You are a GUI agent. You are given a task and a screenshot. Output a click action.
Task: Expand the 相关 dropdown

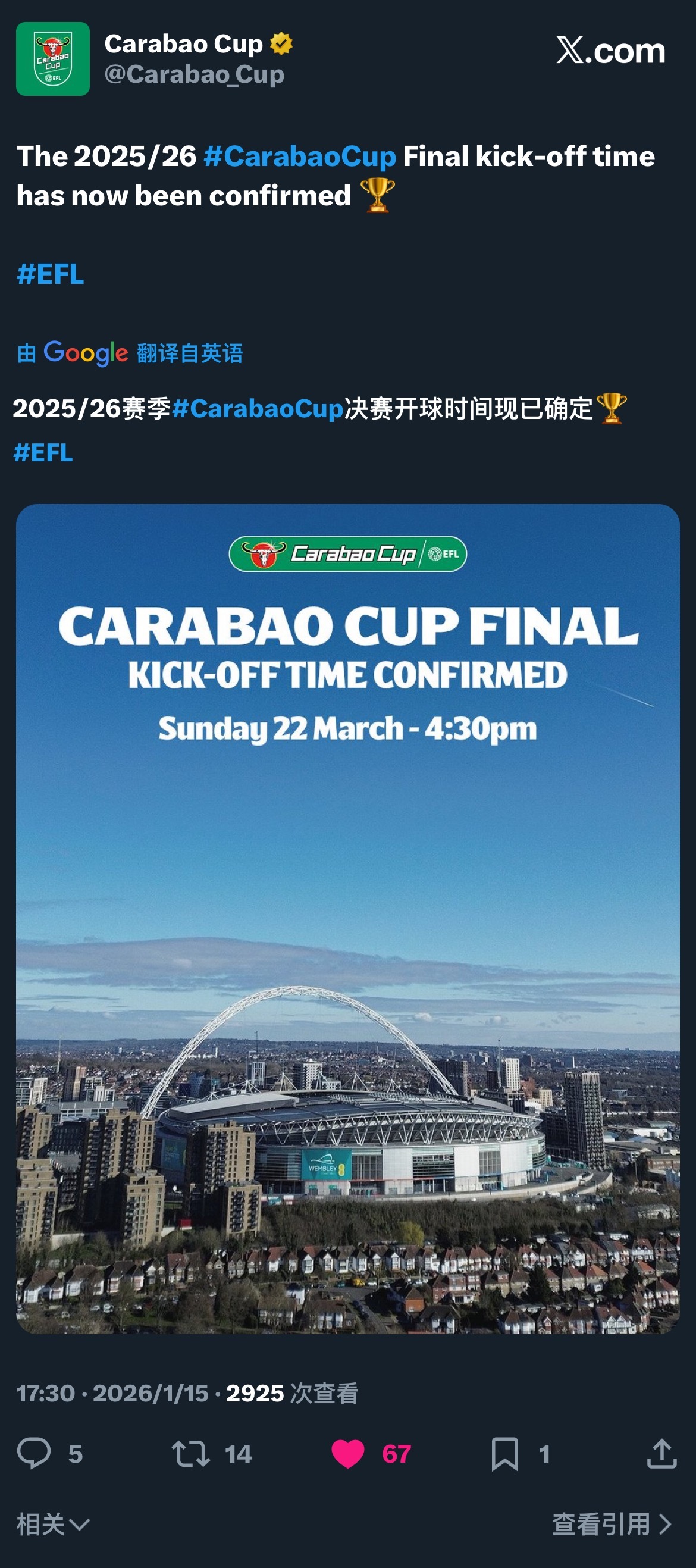[53, 1524]
